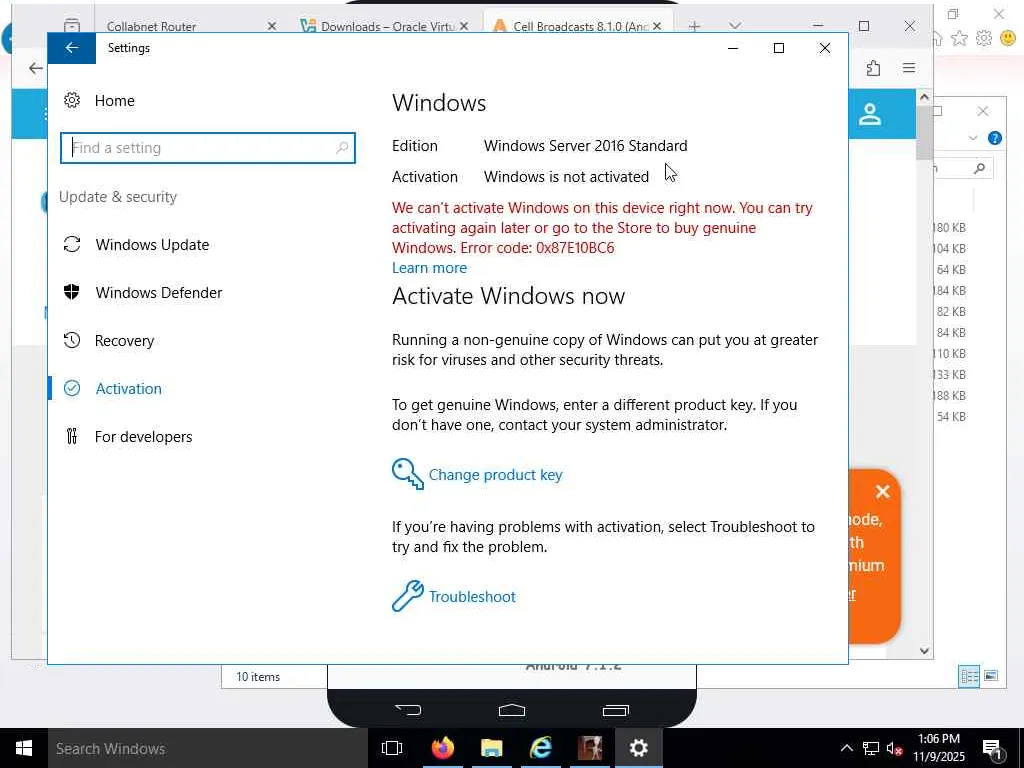Open File Explorer from the taskbar
This screenshot has height=768, width=1024.
point(491,748)
